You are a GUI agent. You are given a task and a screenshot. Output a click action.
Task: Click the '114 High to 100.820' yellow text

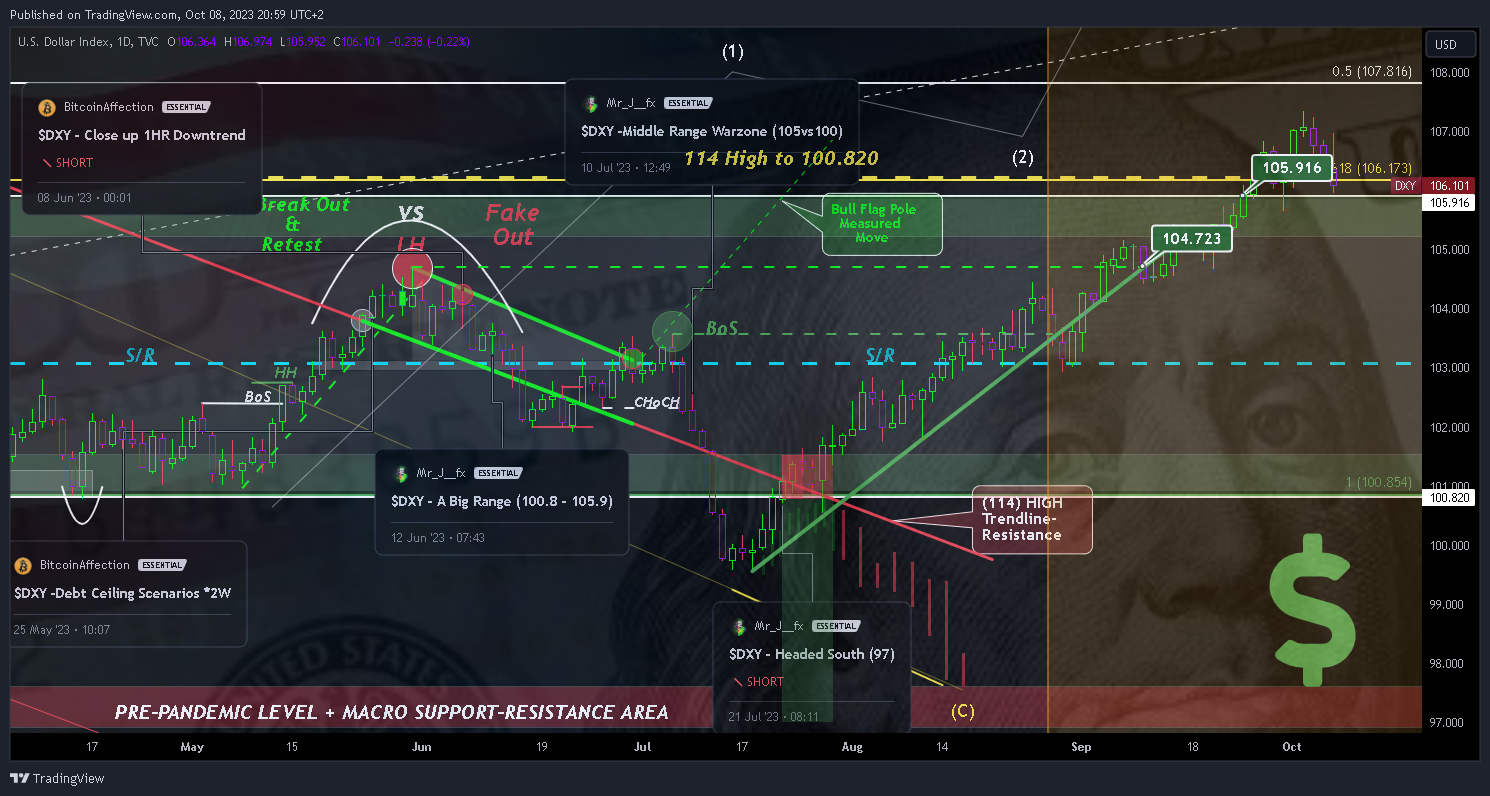[781, 158]
